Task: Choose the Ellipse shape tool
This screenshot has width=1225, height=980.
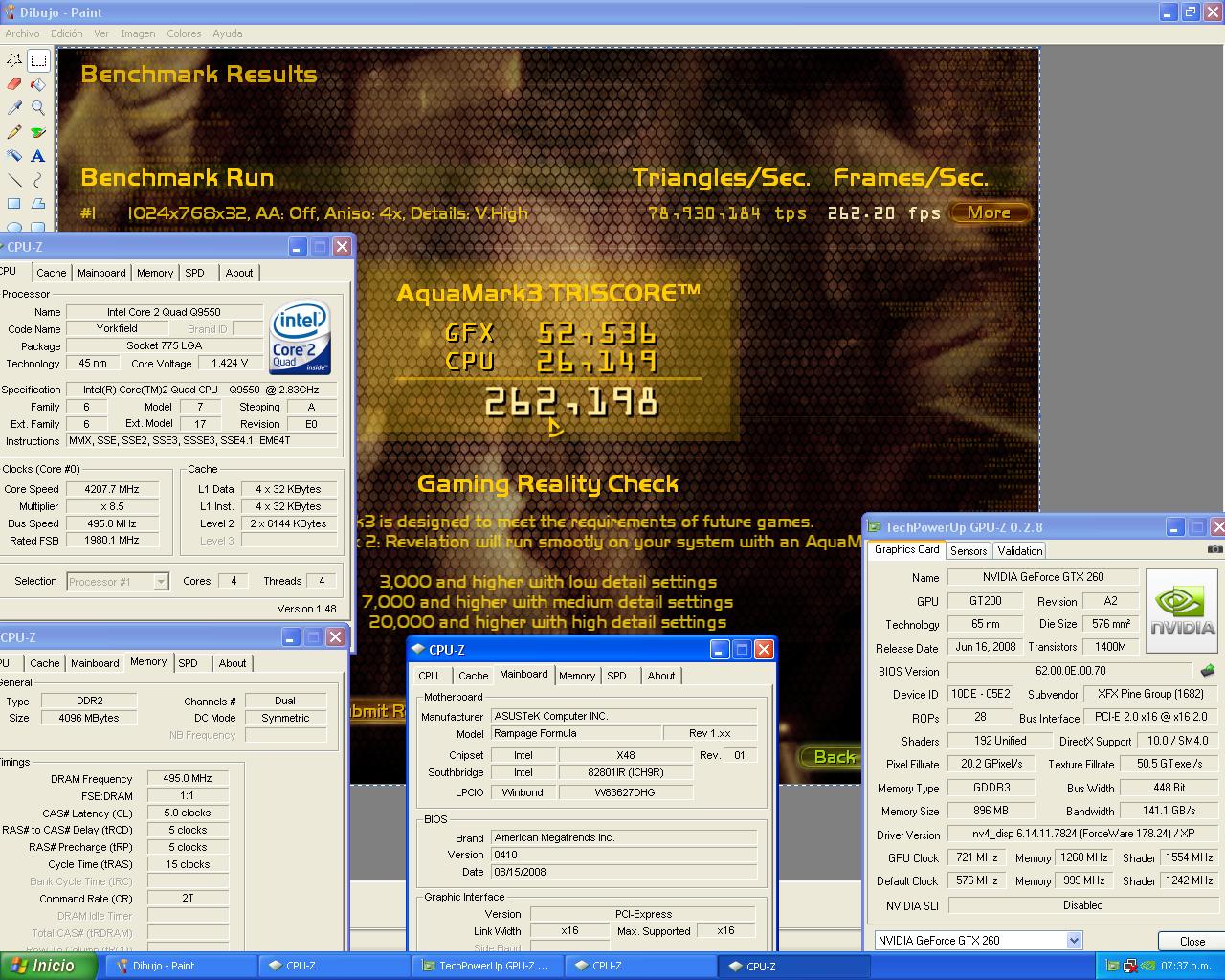Action: pos(14,227)
